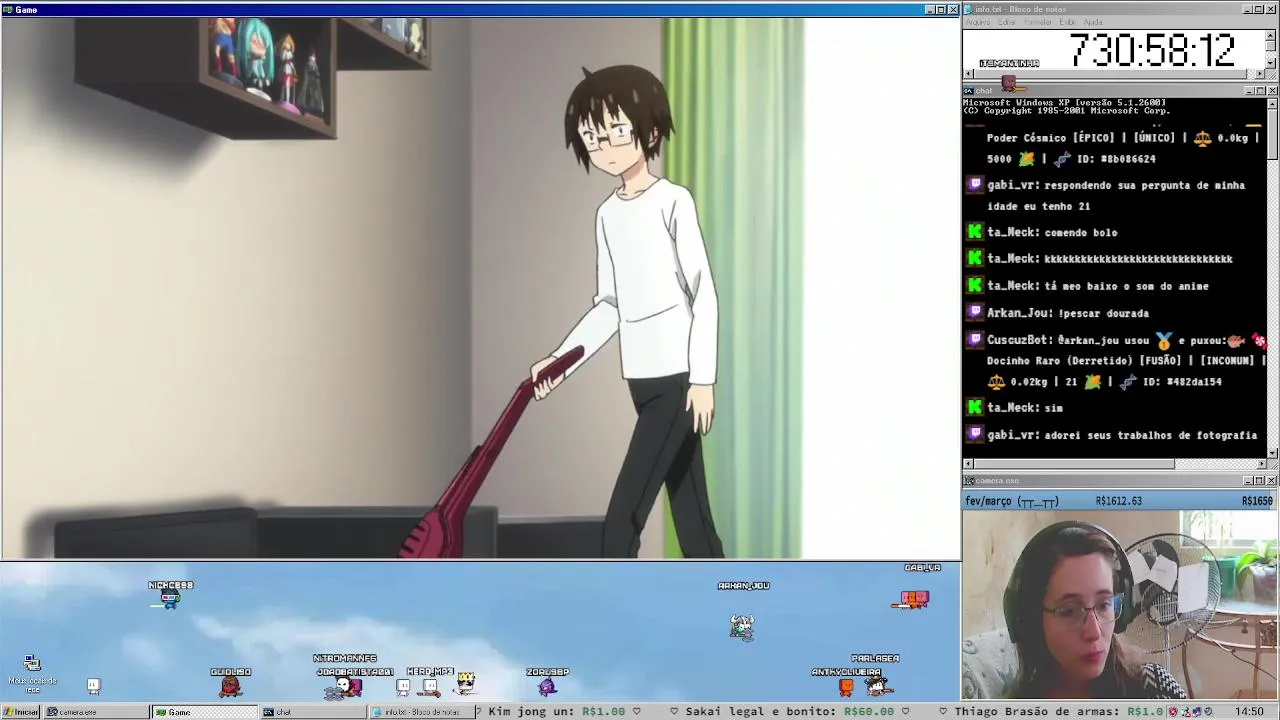Screen dimensions: 1280x720
Task: Minimize the chat console window
Action: (x=1248, y=91)
